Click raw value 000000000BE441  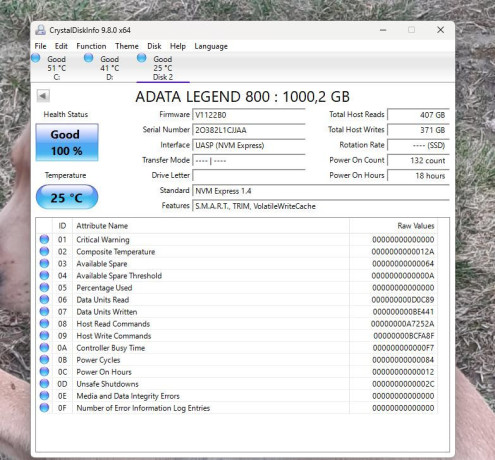[x=403, y=312]
